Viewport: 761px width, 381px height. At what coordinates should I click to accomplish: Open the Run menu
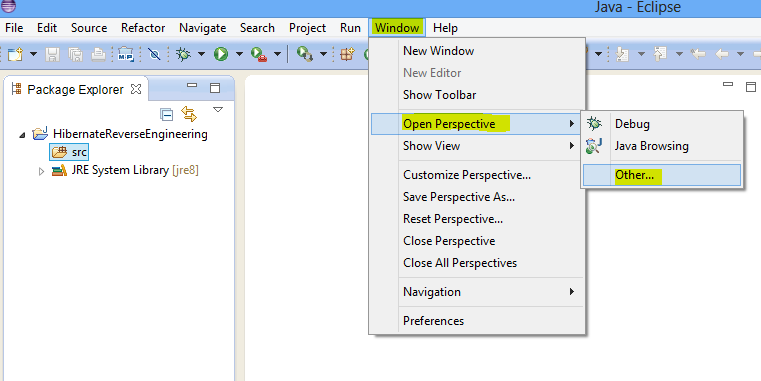coord(350,28)
